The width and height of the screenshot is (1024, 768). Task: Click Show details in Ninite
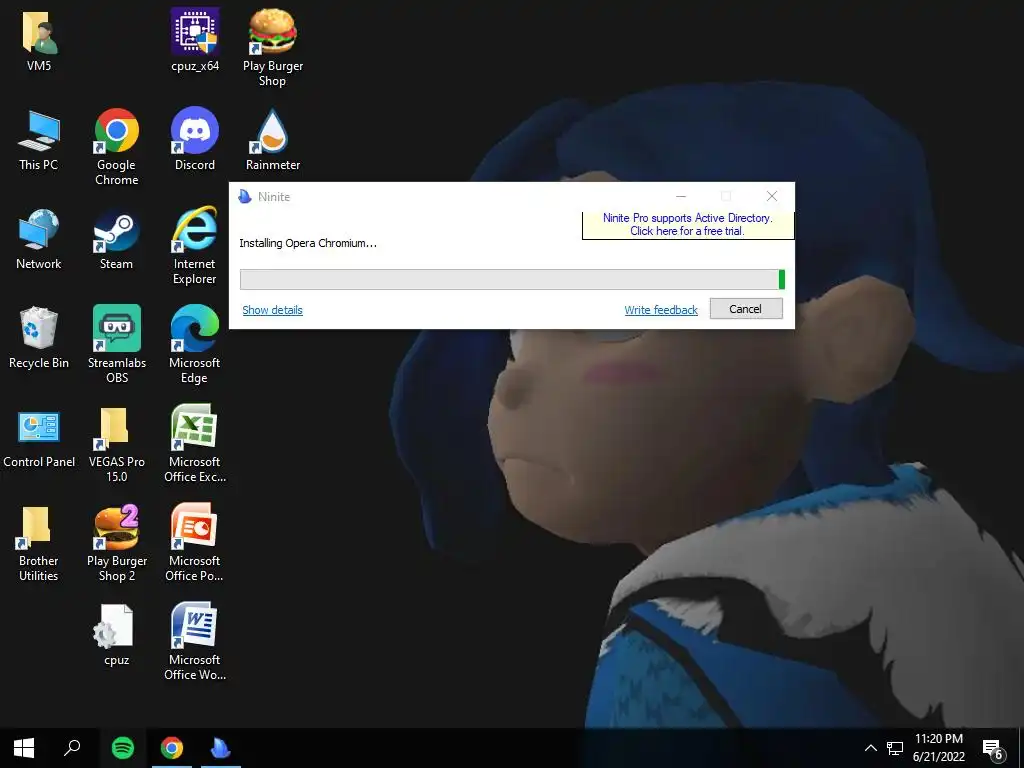272,310
